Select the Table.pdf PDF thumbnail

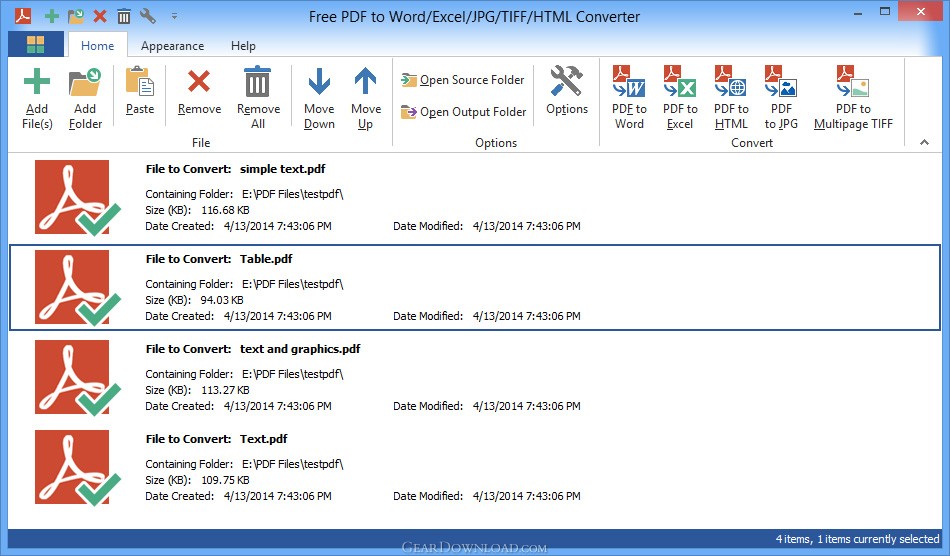point(78,288)
